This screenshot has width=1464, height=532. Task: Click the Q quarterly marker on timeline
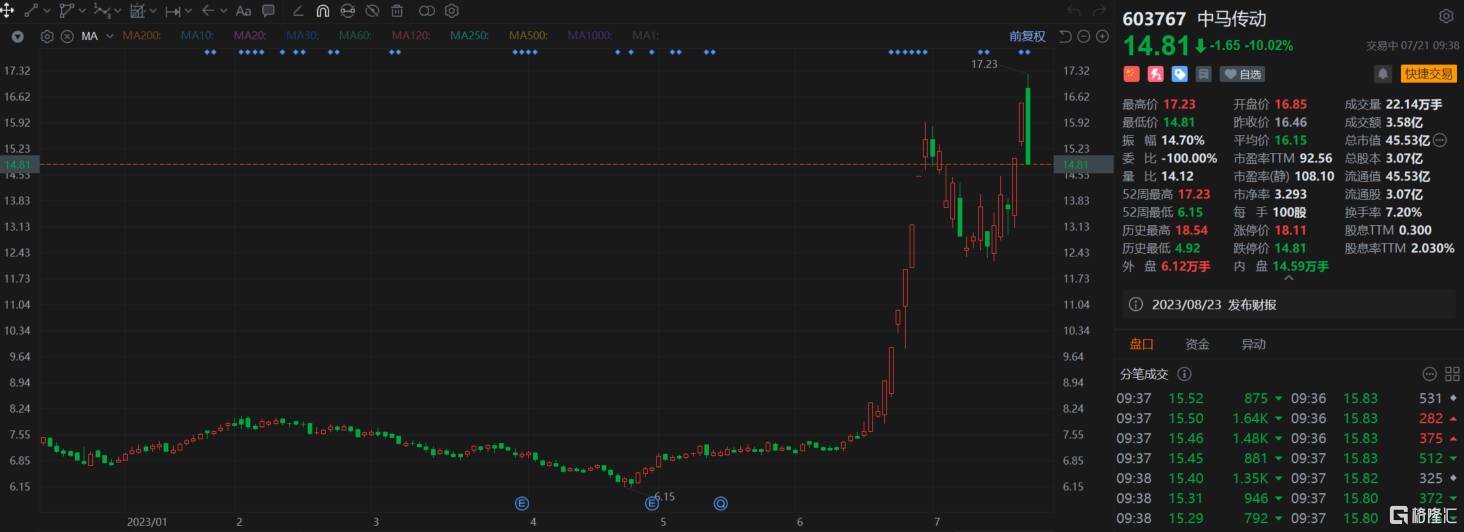point(721,502)
